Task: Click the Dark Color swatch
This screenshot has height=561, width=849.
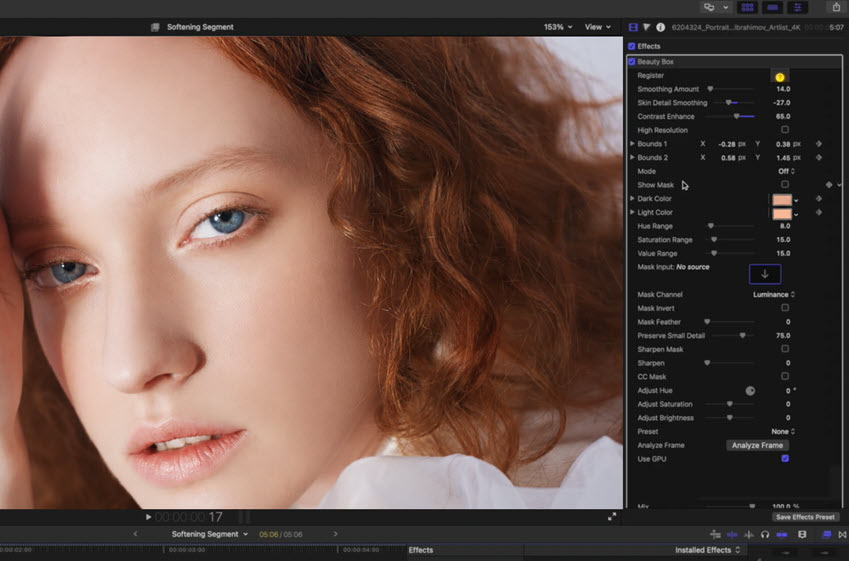Action: tap(781, 199)
